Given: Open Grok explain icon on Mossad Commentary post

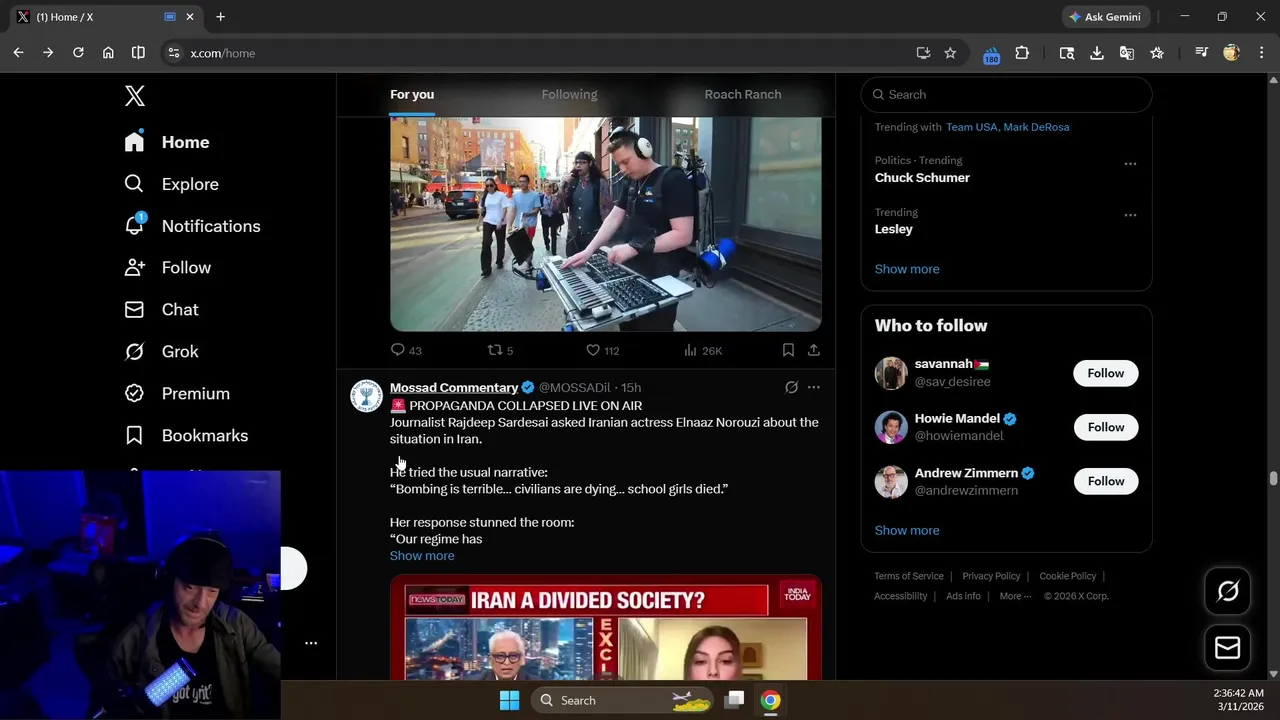Looking at the screenshot, I should click(791, 388).
